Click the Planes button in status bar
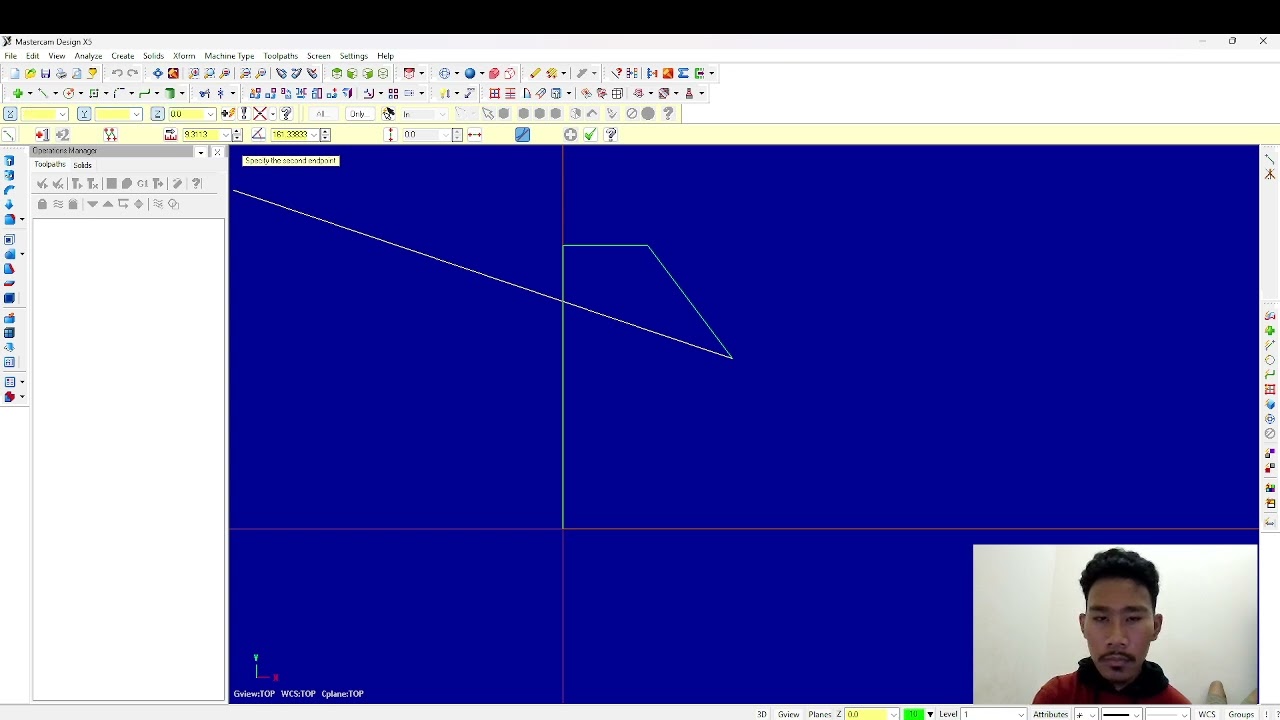 pos(820,714)
